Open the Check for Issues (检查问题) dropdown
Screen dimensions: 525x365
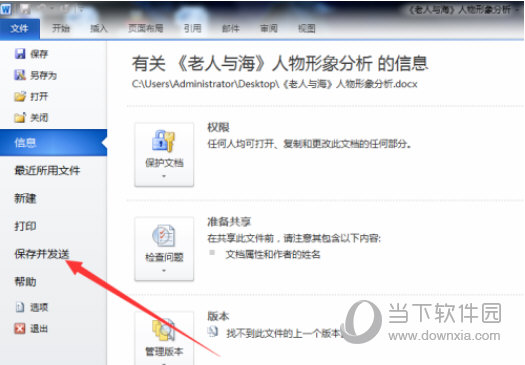coord(164,248)
